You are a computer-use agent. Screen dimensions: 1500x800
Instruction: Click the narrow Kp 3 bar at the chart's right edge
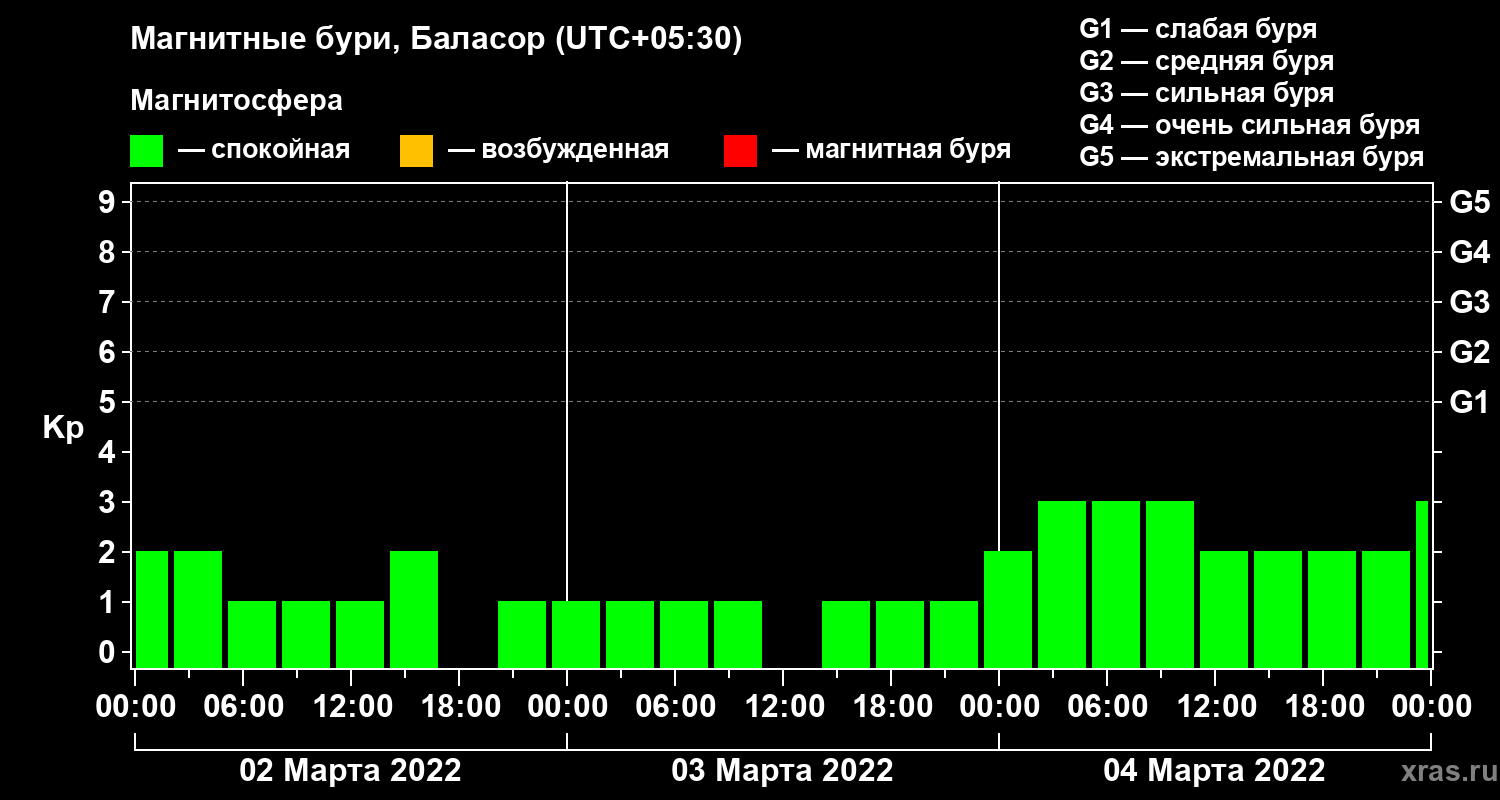coord(1422,584)
